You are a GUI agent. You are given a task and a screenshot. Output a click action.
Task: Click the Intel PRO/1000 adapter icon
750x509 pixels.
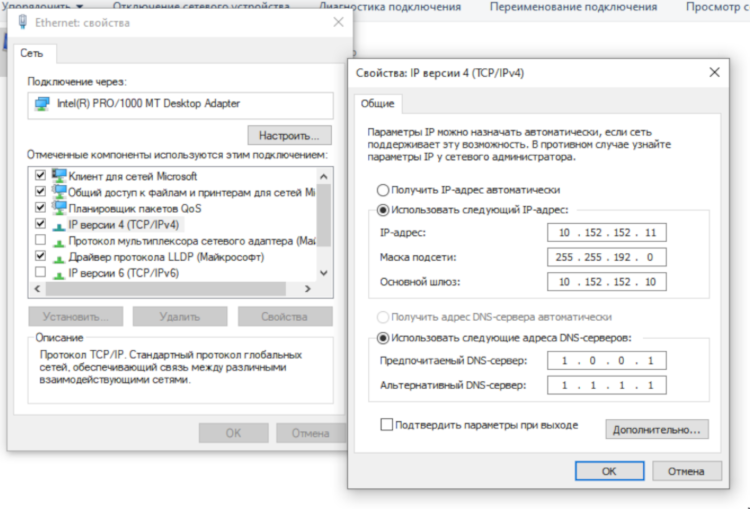(42, 104)
